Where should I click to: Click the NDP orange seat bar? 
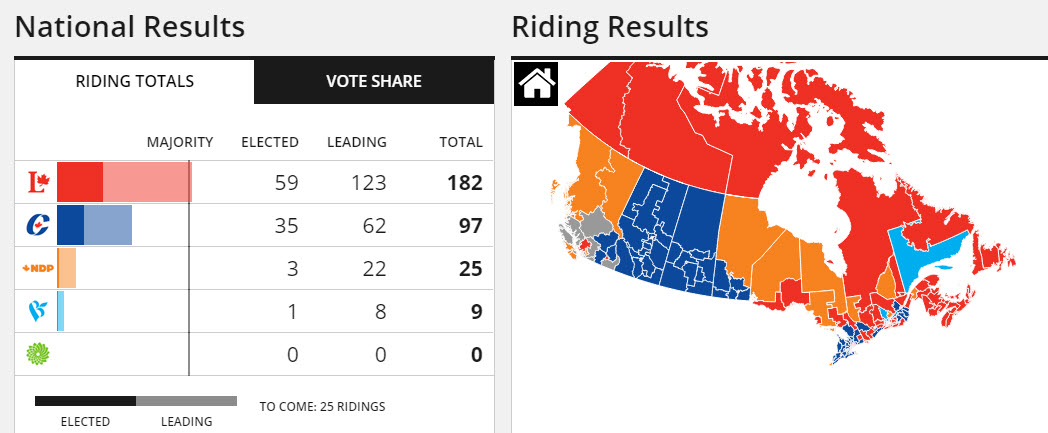pyautogui.click(x=66, y=269)
